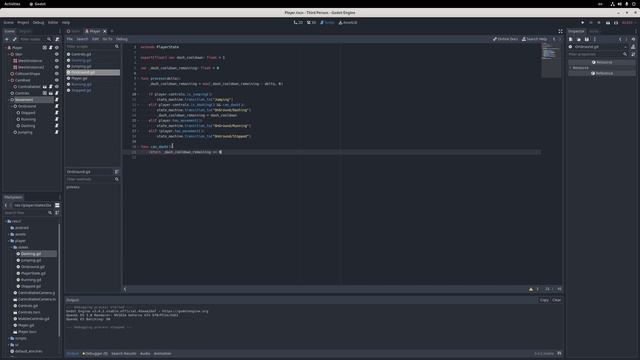Toggle visibility of the ControlableCamera node
This screenshot has width=640, height=360.
pyautogui.click(x=57, y=87)
